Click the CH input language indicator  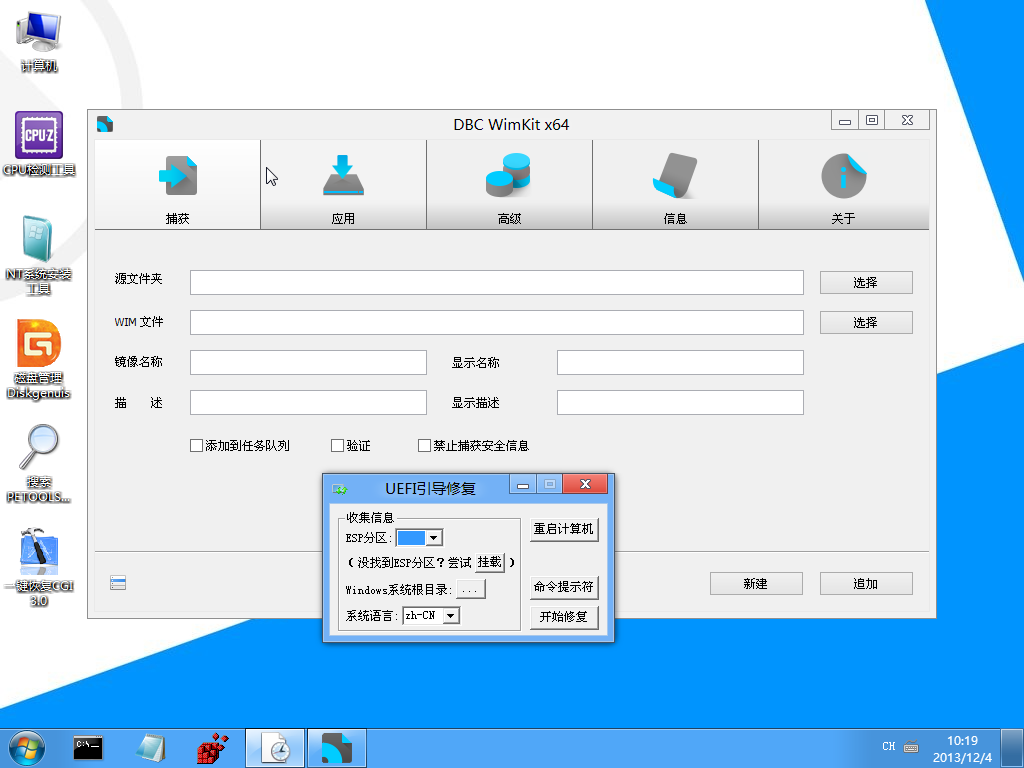pyautogui.click(x=889, y=746)
